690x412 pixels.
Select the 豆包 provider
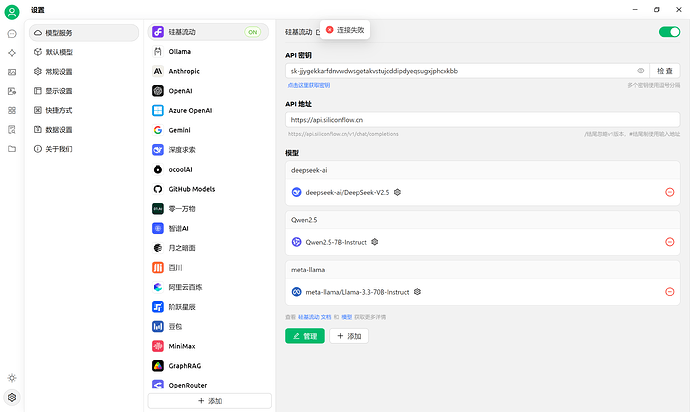pyautogui.click(x=208, y=327)
